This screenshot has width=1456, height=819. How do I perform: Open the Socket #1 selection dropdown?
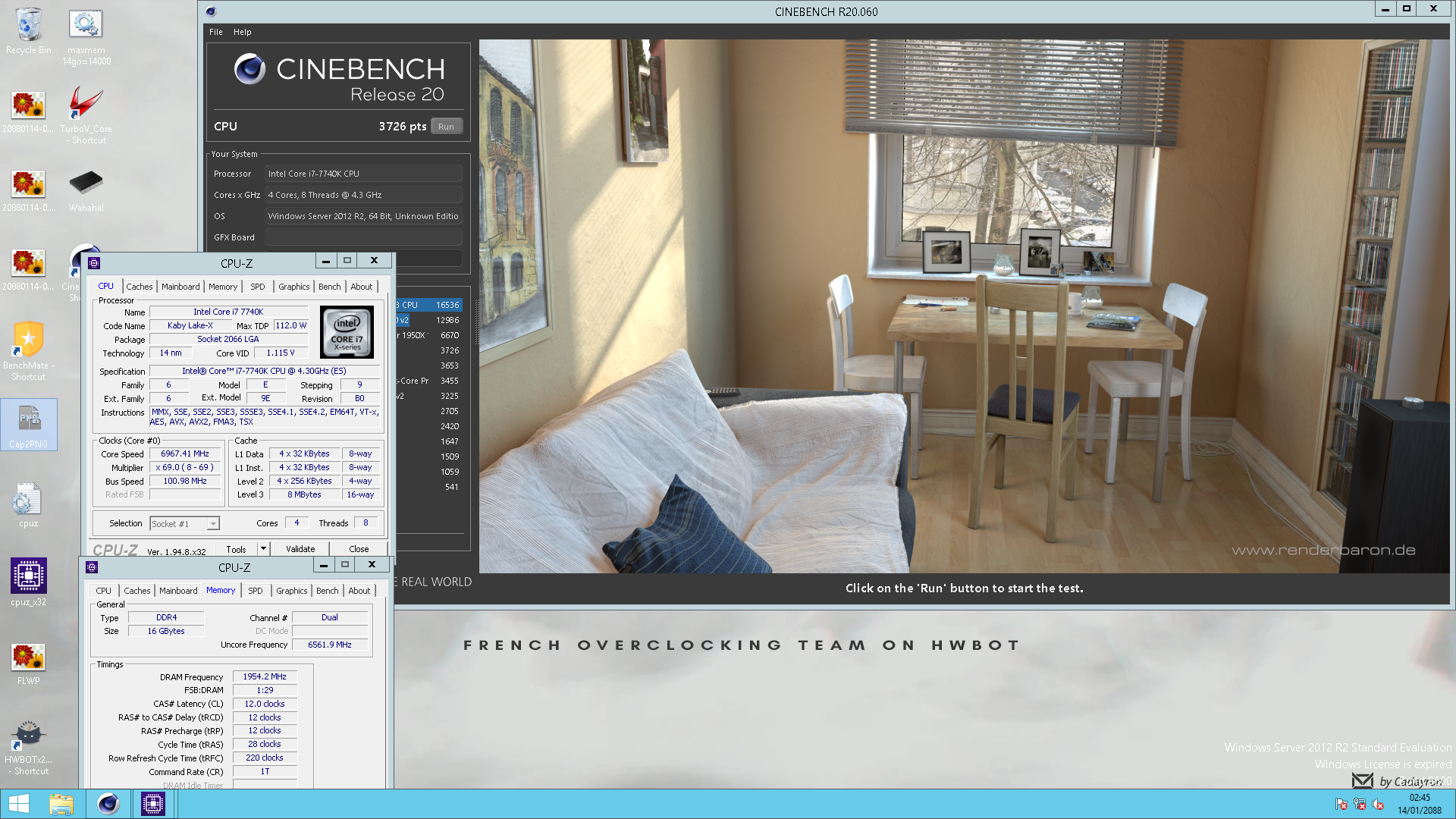[x=184, y=523]
